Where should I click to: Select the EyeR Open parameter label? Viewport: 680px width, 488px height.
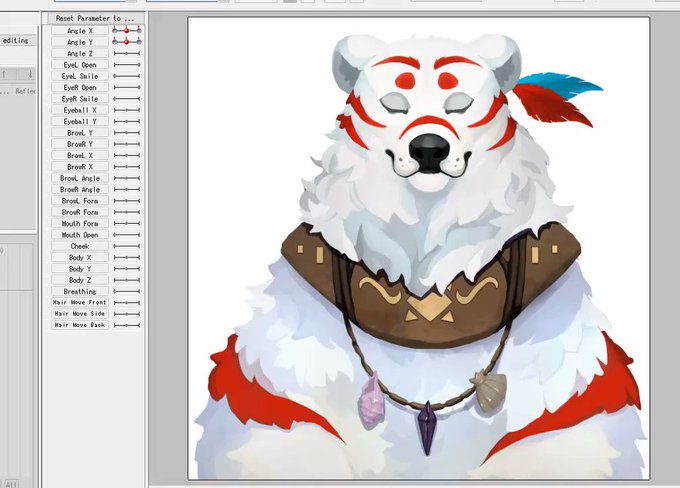coord(80,87)
